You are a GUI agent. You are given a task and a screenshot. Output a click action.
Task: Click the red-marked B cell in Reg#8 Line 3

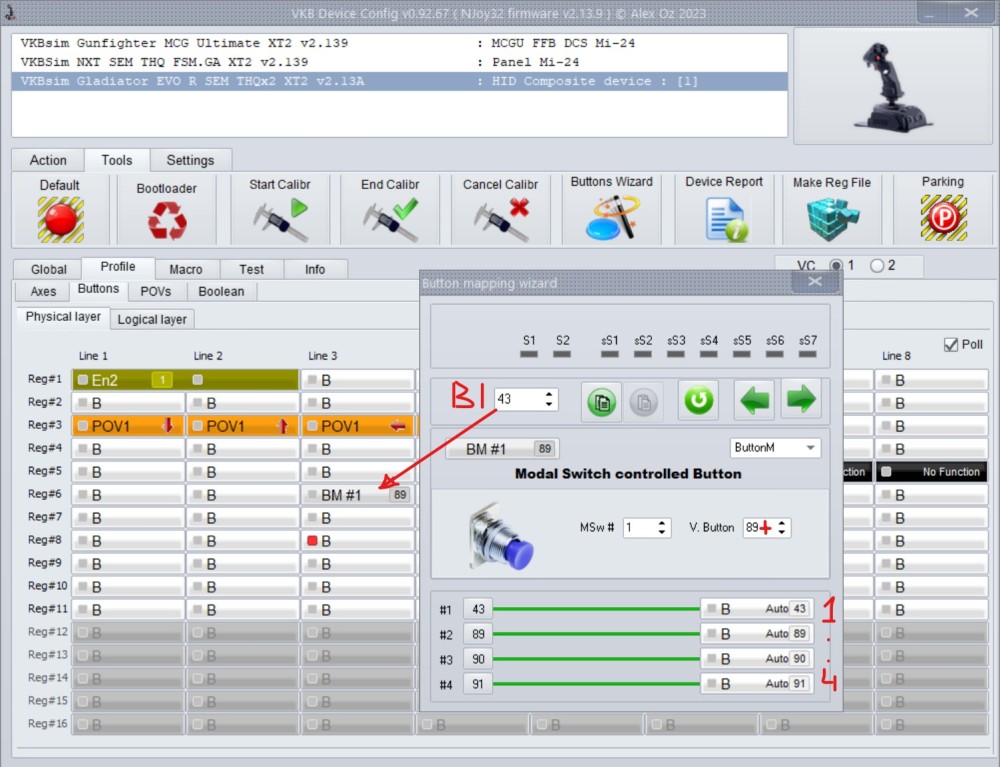point(358,541)
